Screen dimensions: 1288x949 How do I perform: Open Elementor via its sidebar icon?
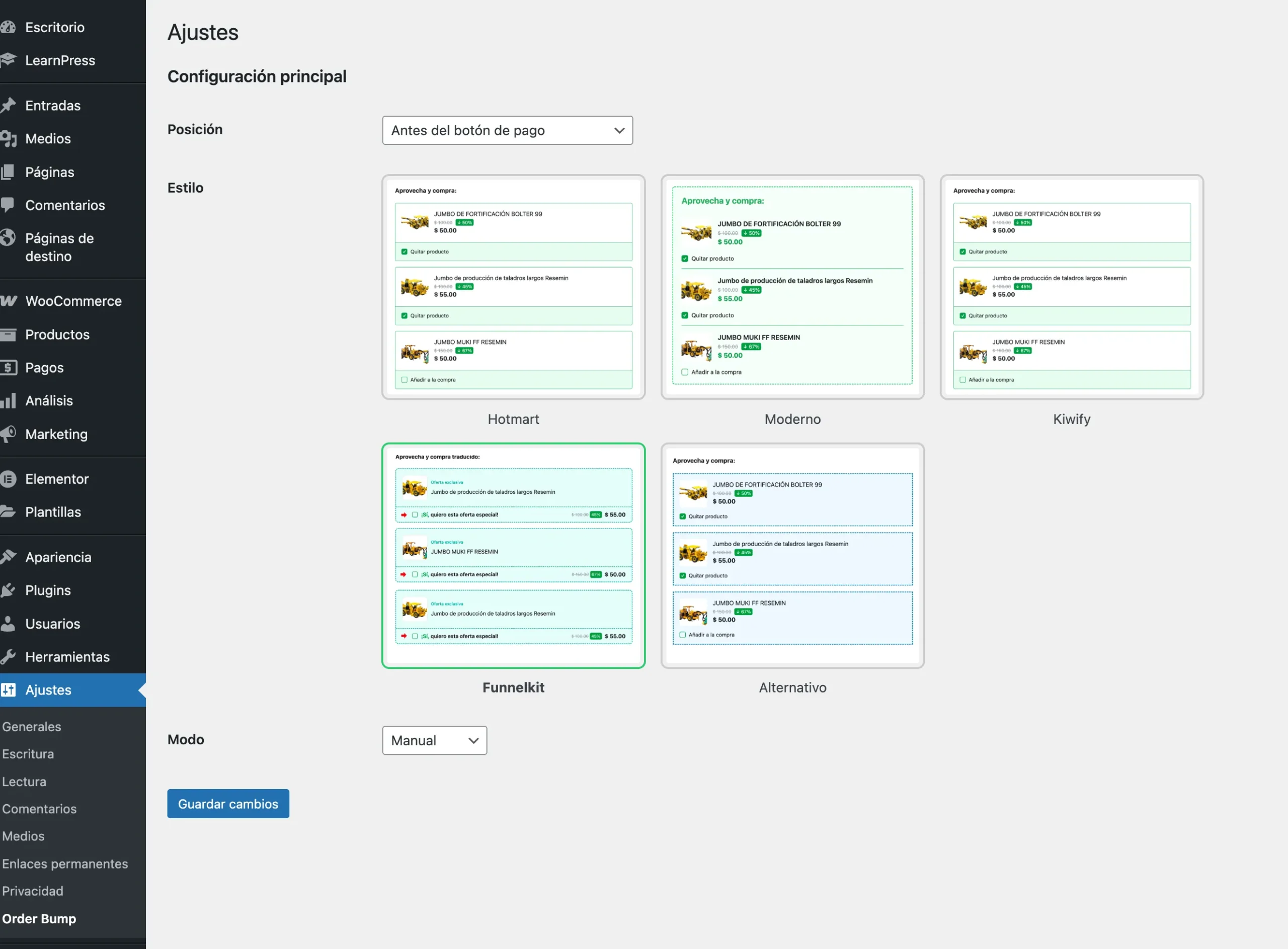click(x=8, y=478)
